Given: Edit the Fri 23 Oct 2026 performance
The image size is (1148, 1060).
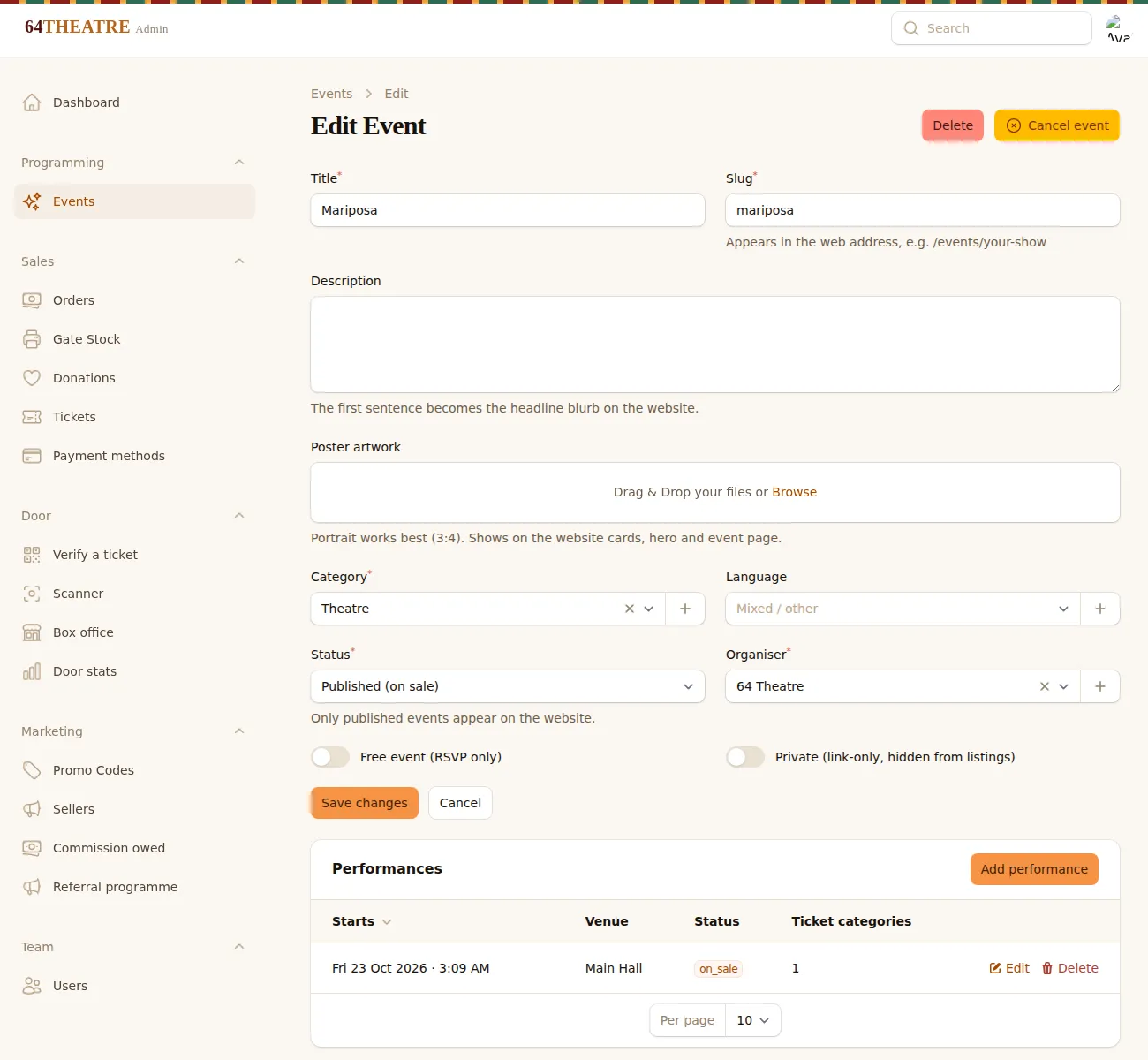Looking at the screenshot, I should coord(1009,968).
